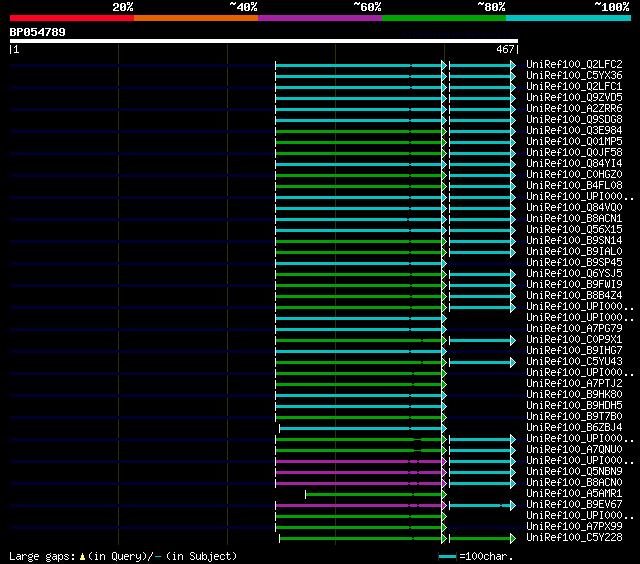640x564 pixels.
Task: Click the red 20% identity color segment
Action: 72,18
